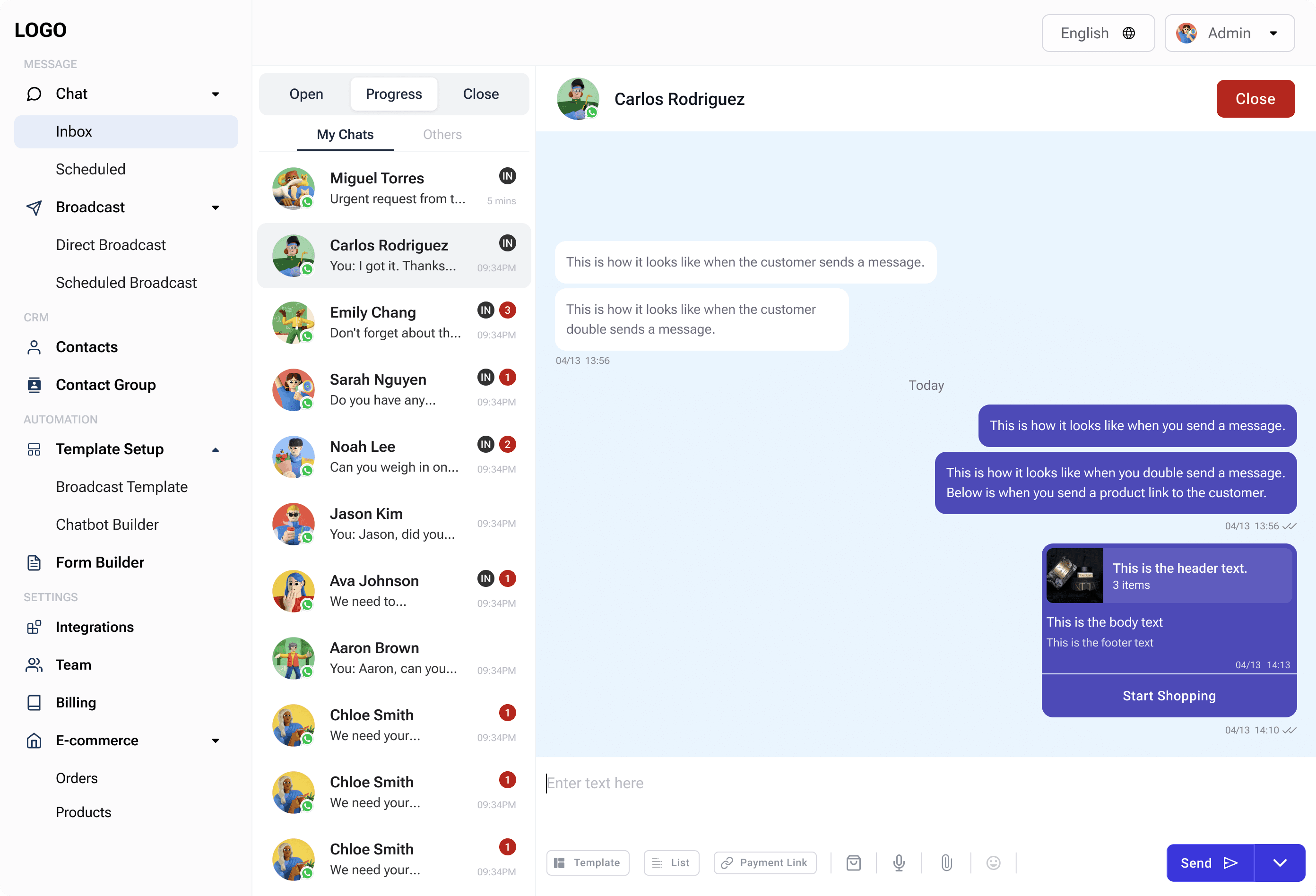
Task: Click Aaron Brown's avatar
Action: click(294, 658)
